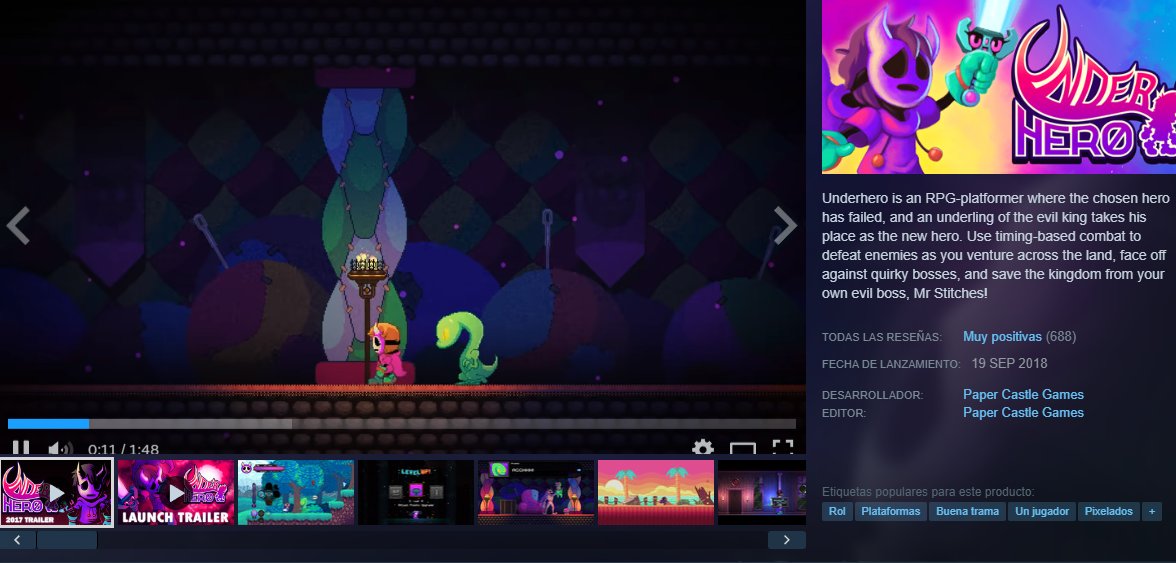The image size is (1176, 563).
Task: Click the release date 19 SEP 2018
Action: point(1009,364)
